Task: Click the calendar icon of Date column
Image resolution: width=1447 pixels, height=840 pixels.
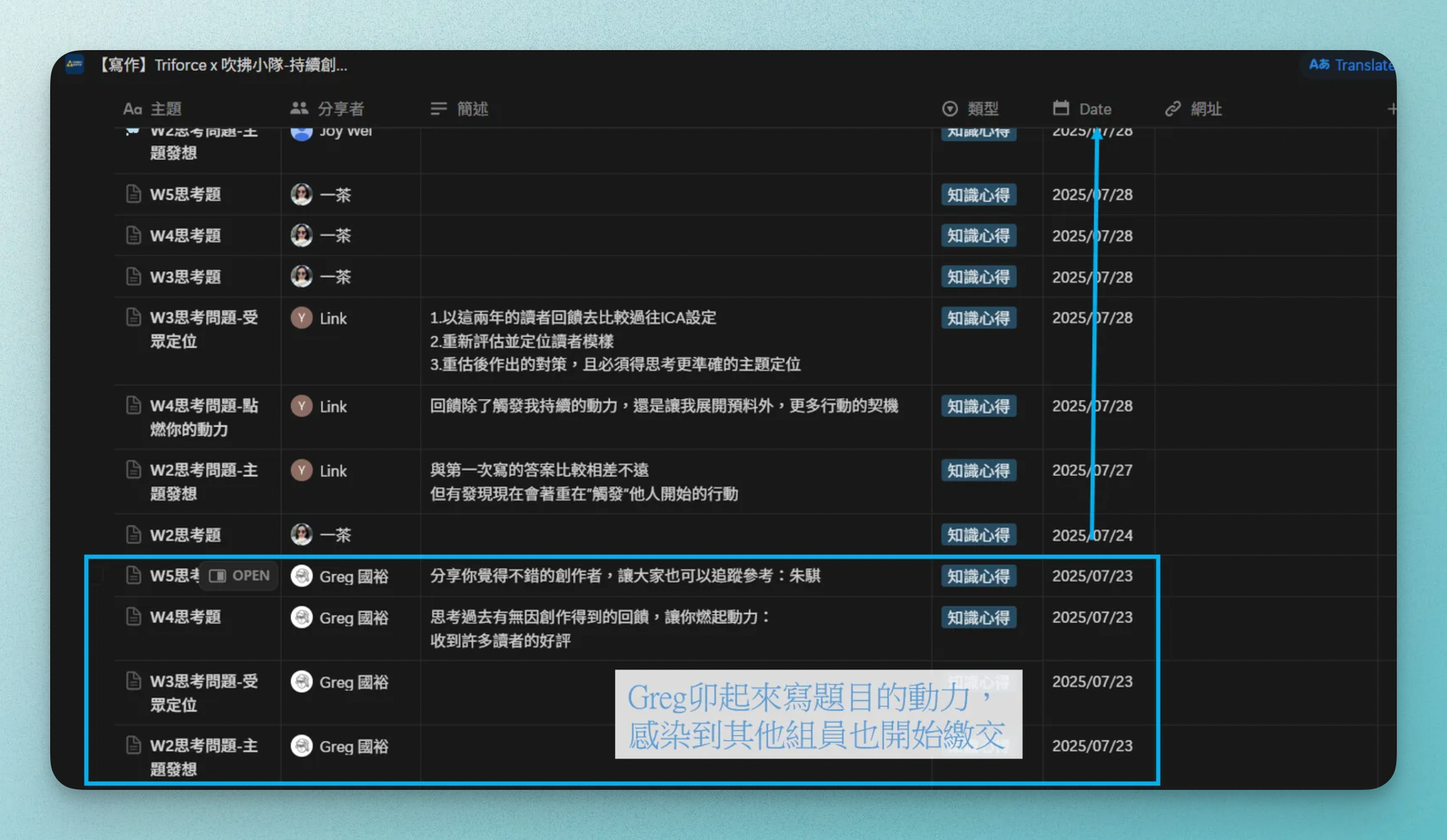Action: point(1061,109)
